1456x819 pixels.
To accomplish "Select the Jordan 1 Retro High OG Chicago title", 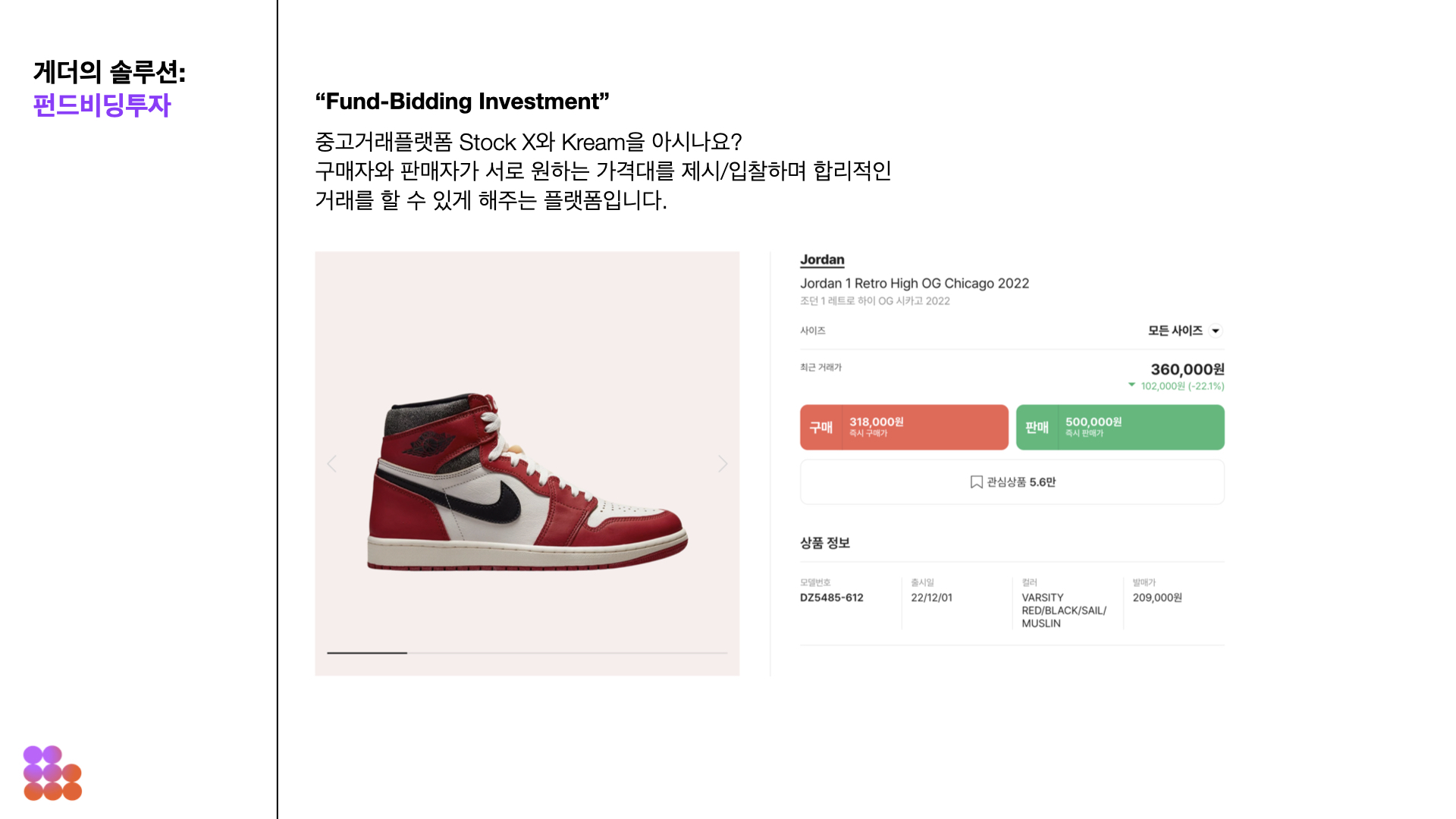I will coord(914,284).
